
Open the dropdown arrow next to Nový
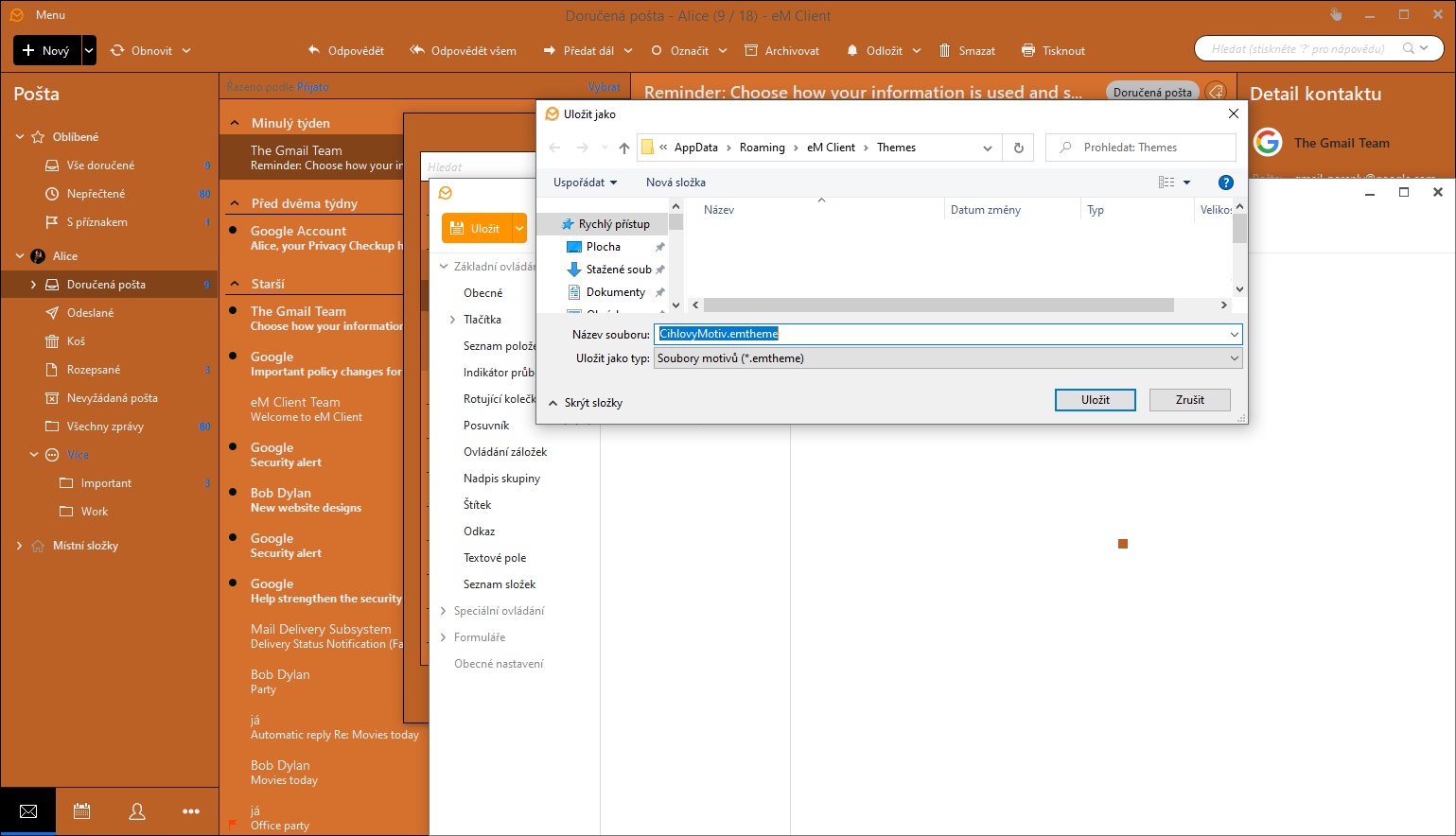[89, 50]
